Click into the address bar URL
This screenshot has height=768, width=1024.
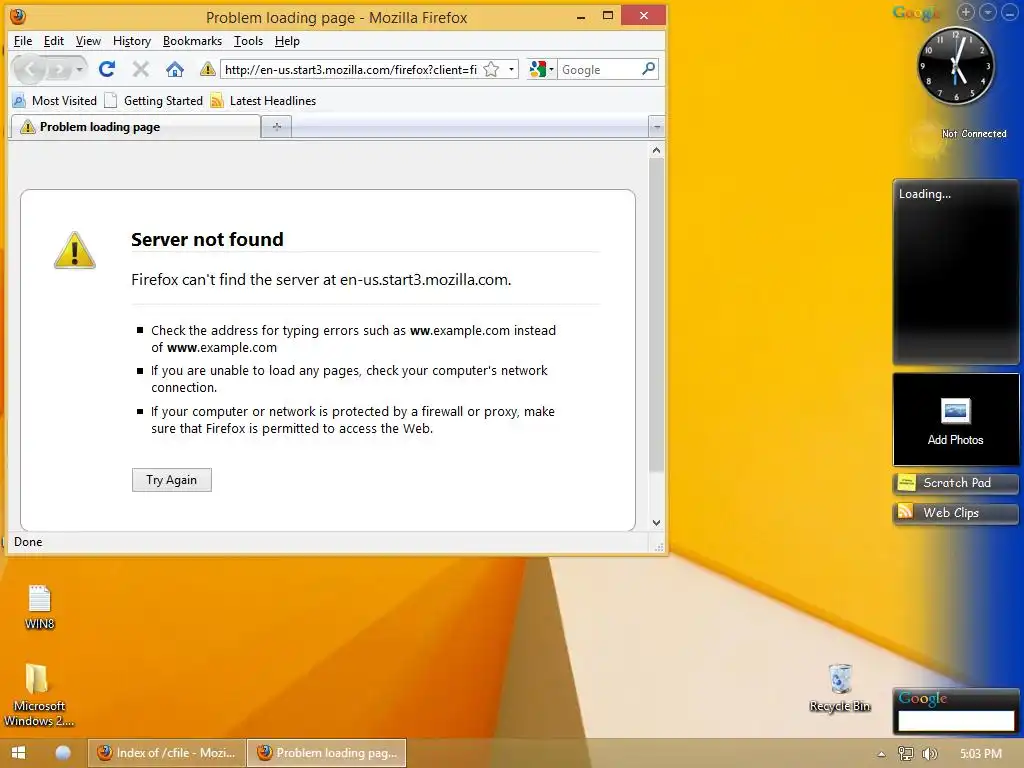[351, 69]
